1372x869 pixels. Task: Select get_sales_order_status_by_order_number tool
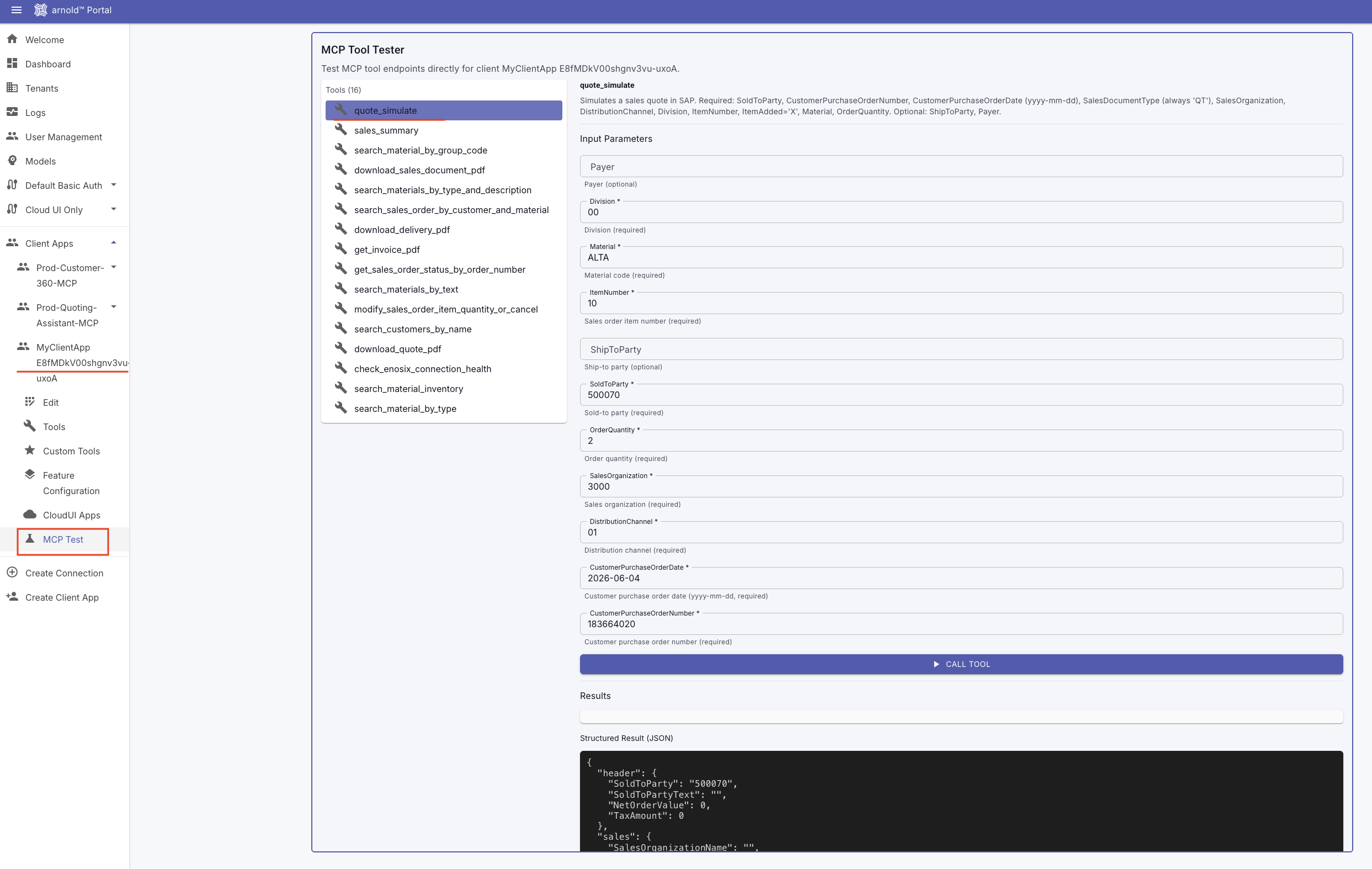[443, 269]
